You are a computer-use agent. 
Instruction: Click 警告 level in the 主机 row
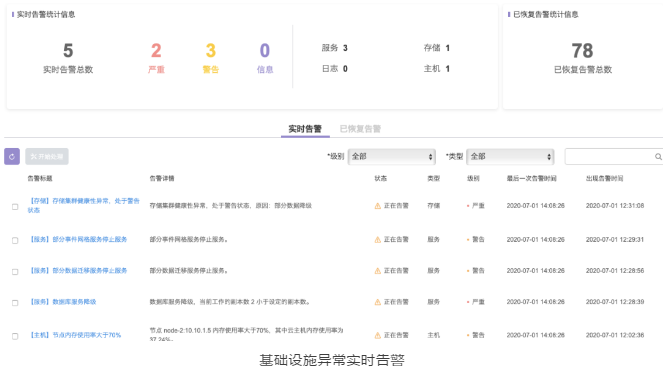click(478, 335)
